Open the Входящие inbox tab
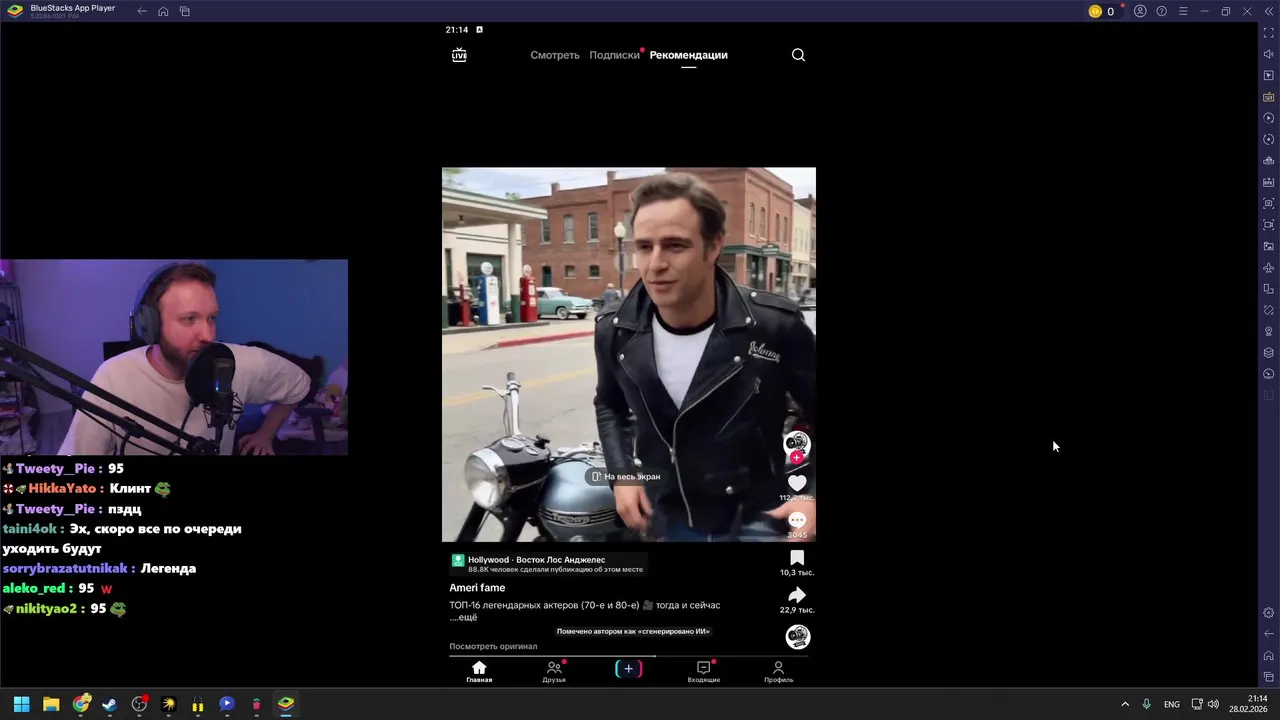 coord(704,672)
